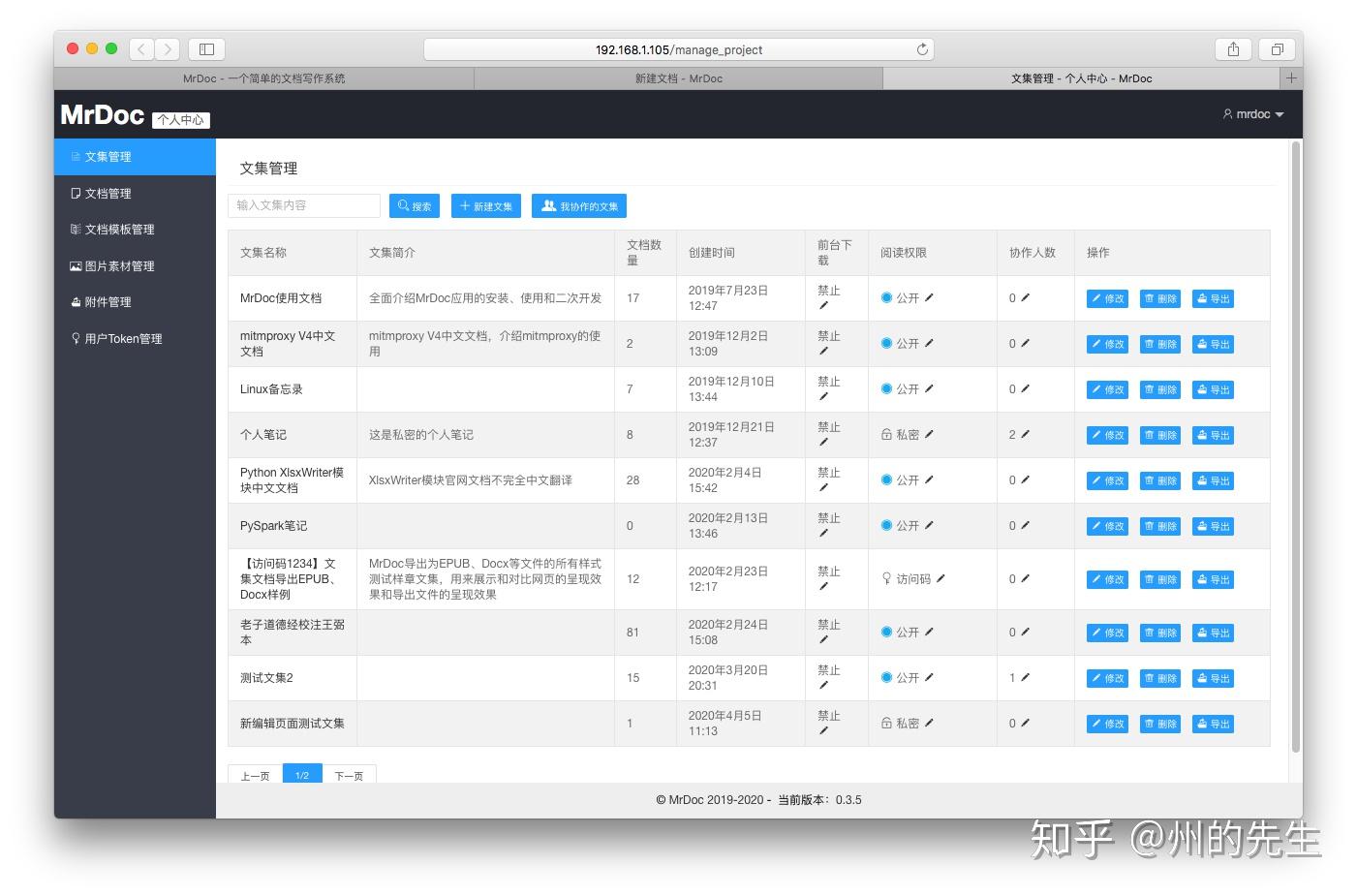Edit 访问码 setting for the EPUB export collection

tap(941, 577)
